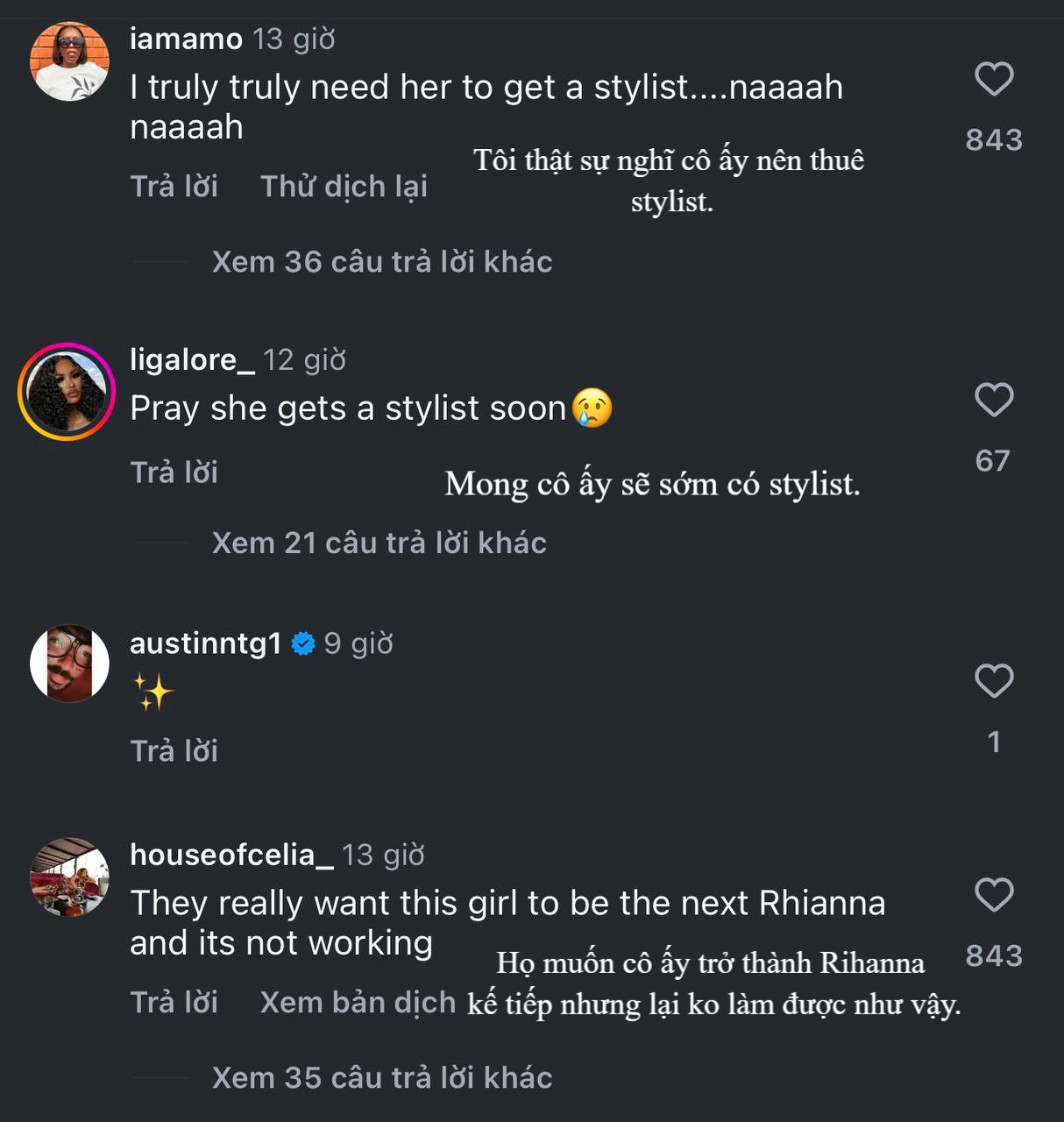Image resolution: width=1064 pixels, height=1122 pixels.
Task: Reply to iamamo's comment
Action: click(174, 187)
